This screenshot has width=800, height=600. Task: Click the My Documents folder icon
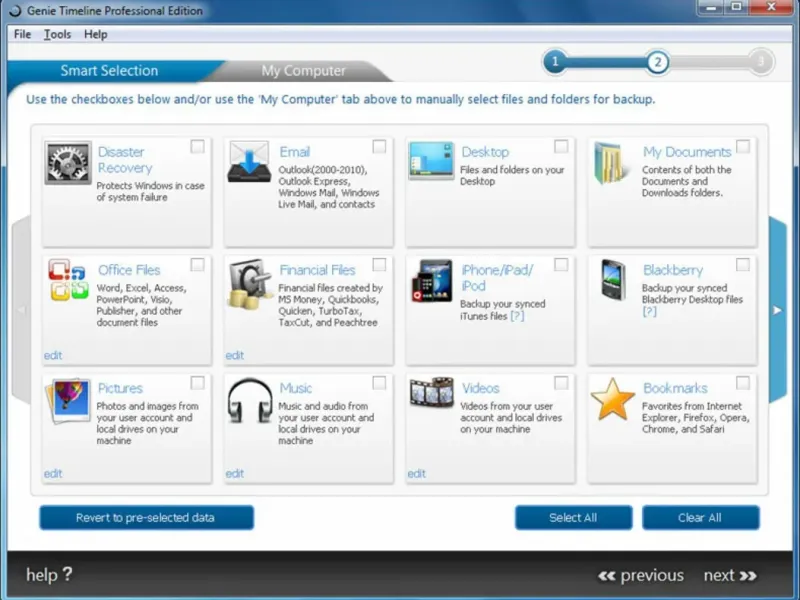[x=610, y=163]
